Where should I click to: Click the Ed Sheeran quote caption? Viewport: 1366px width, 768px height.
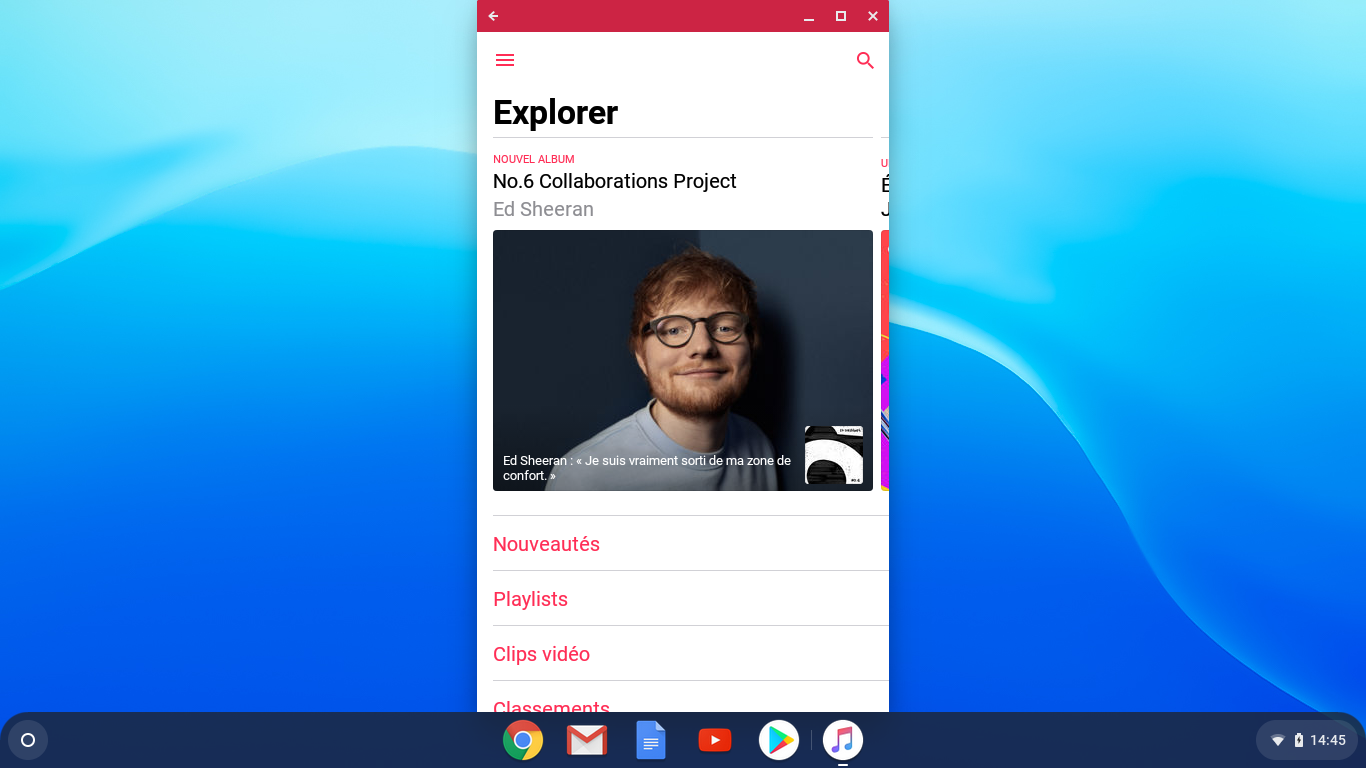647,468
